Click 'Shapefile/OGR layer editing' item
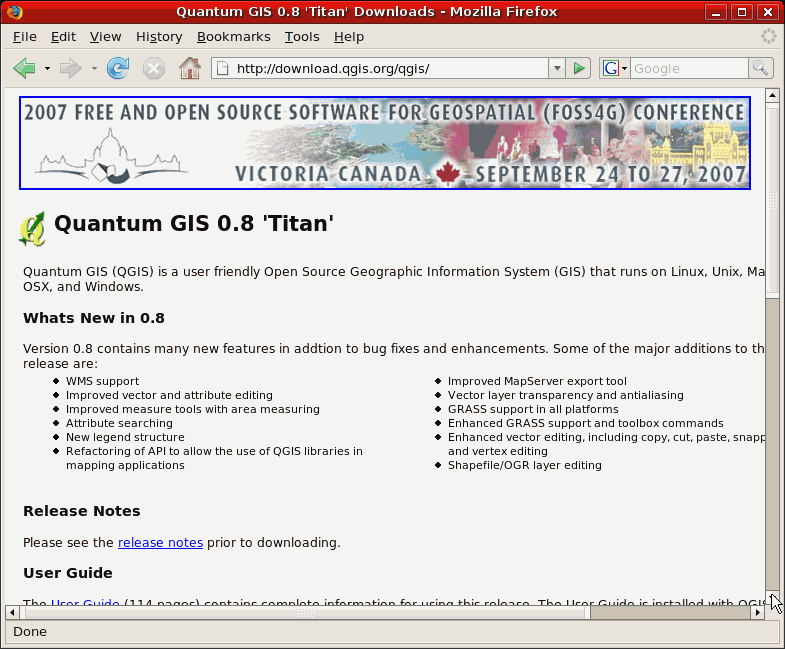The width and height of the screenshot is (785, 649). click(525, 465)
